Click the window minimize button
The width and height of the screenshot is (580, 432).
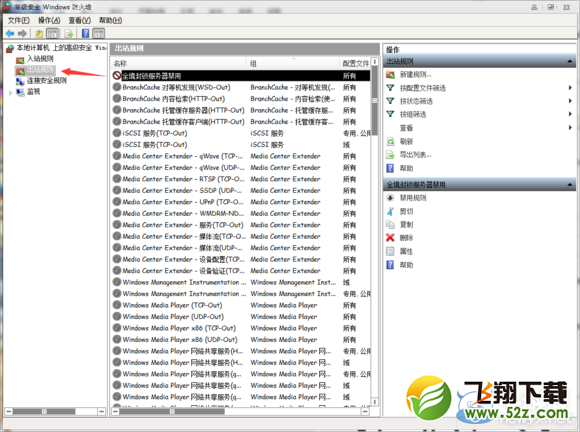(534, 7)
